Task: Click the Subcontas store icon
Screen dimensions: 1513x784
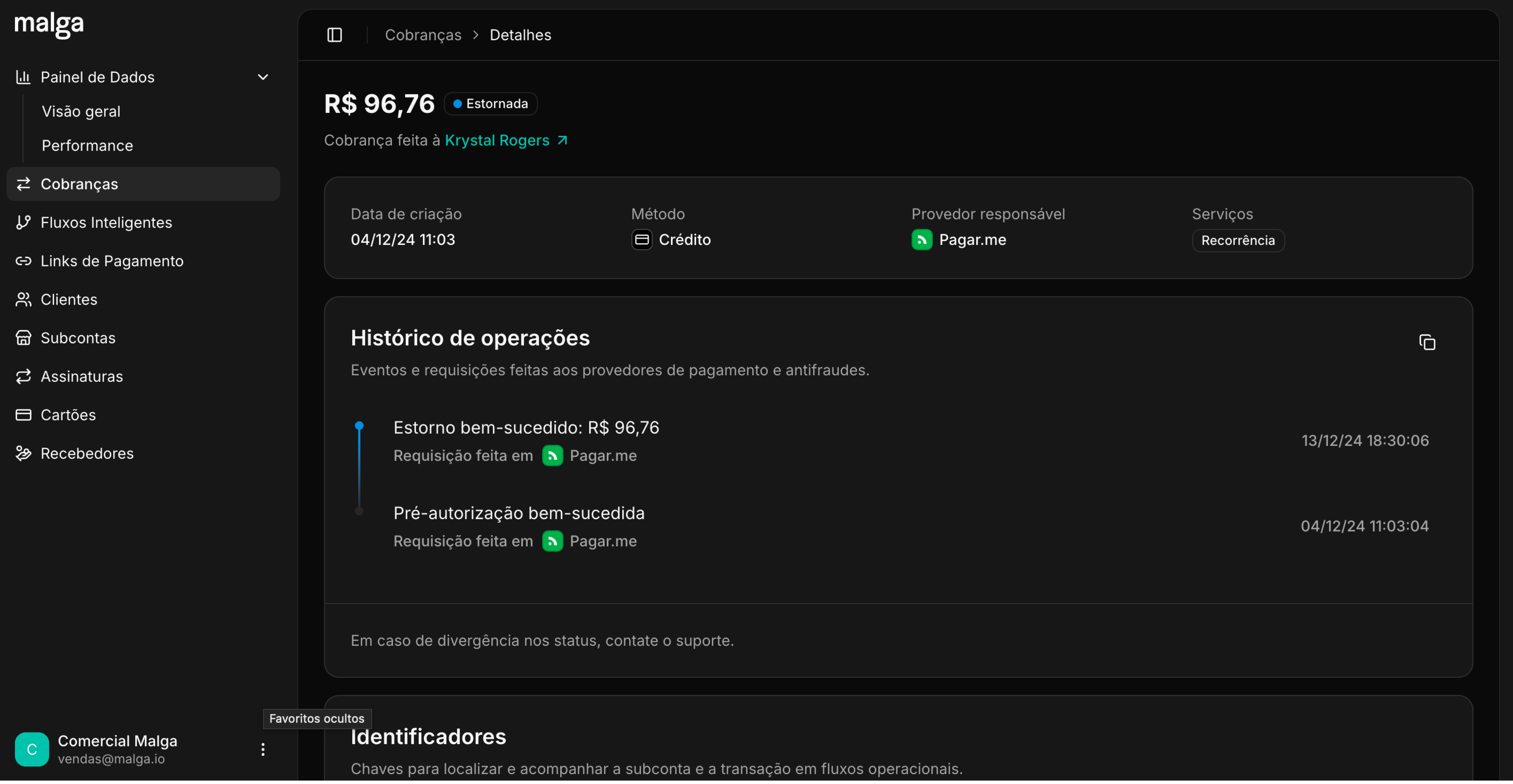Action: click(x=23, y=338)
